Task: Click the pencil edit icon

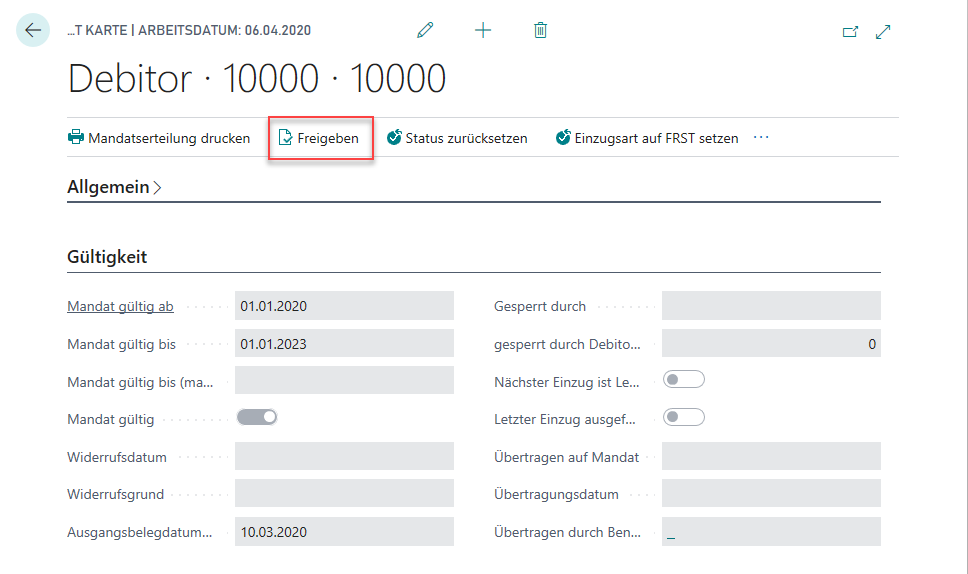Action: pyautogui.click(x=425, y=31)
